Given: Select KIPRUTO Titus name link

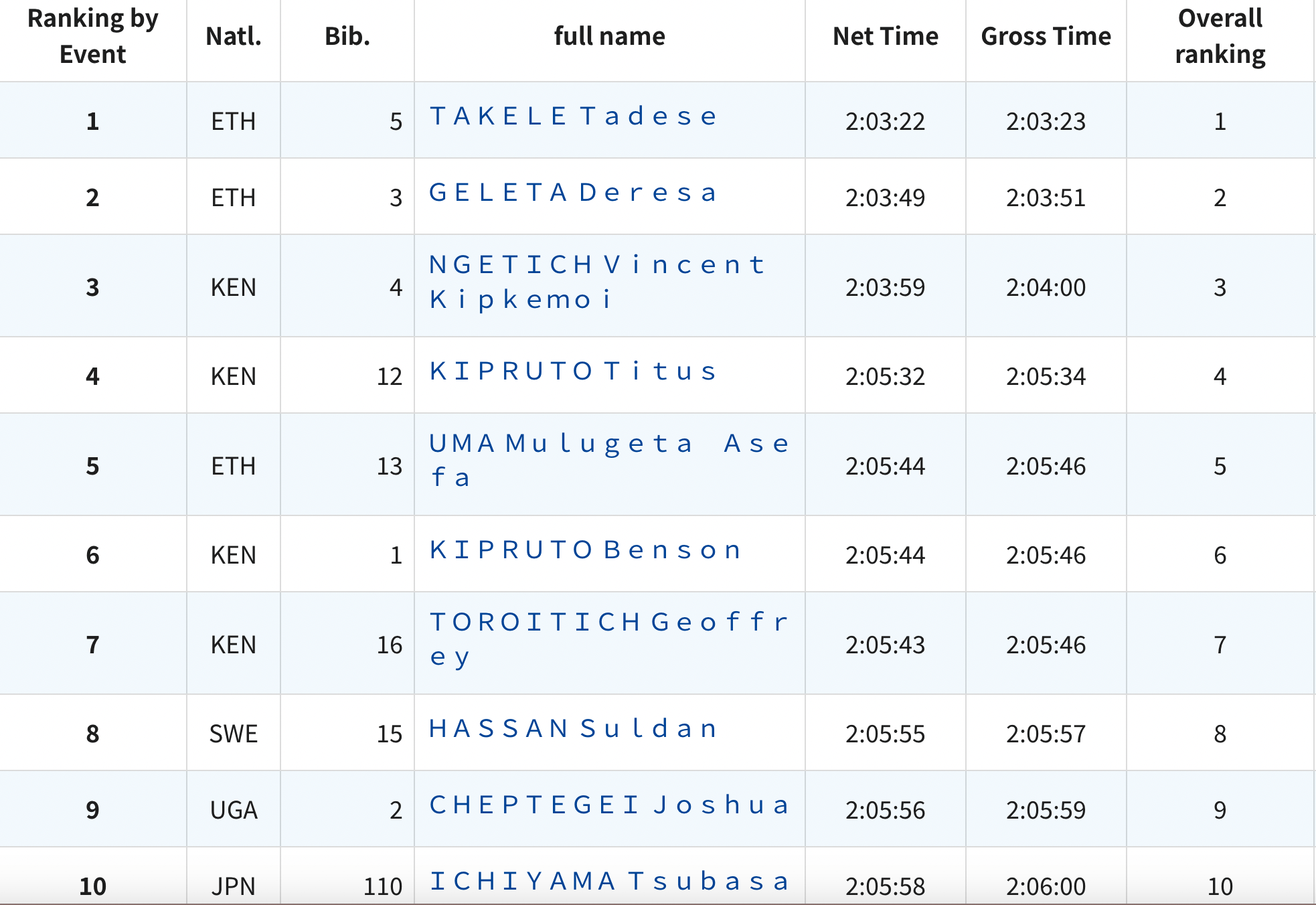Looking at the screenshot, I should pos(573,371).
